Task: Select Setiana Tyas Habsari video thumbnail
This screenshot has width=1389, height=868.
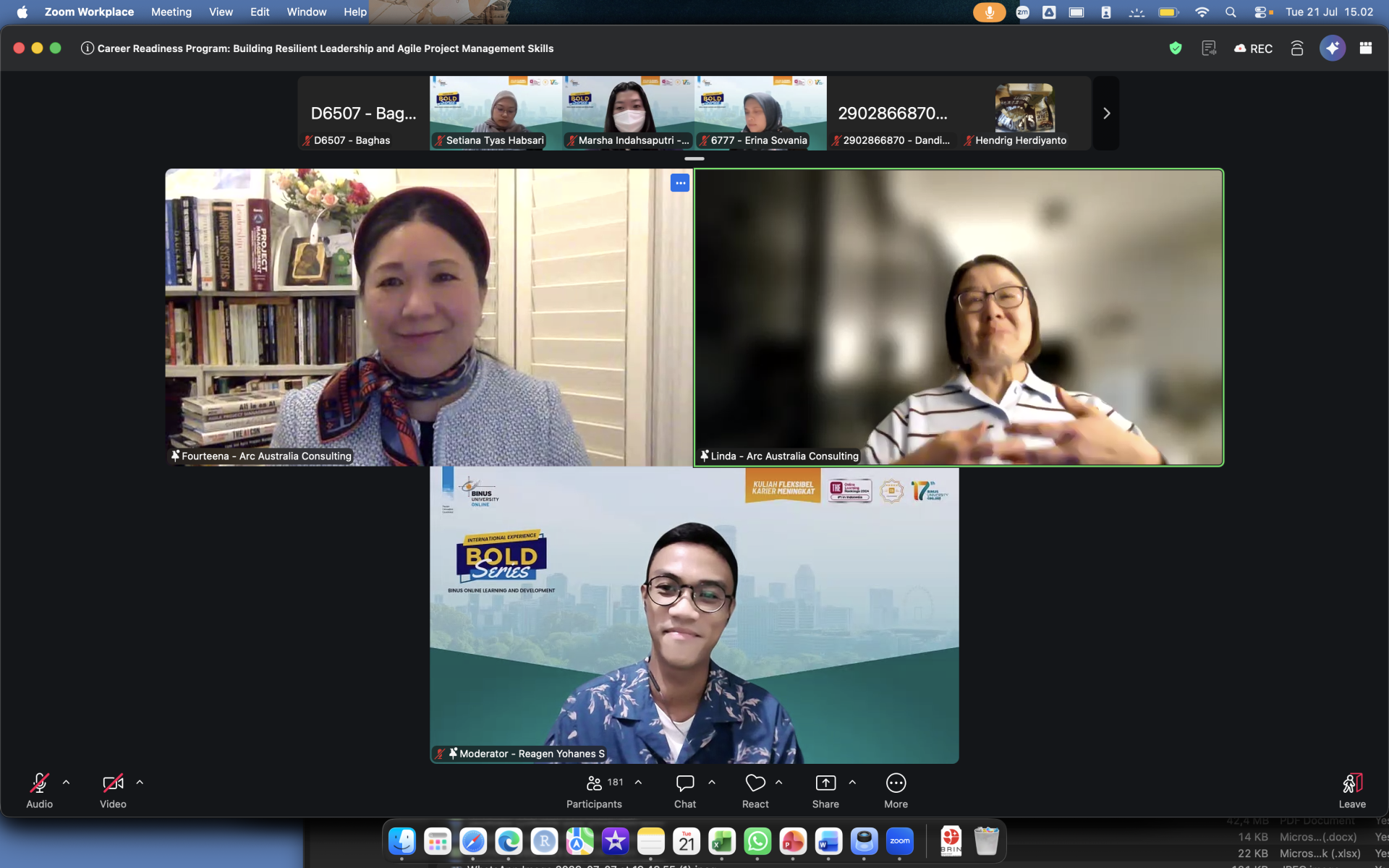Action: (x=496, y=114)
